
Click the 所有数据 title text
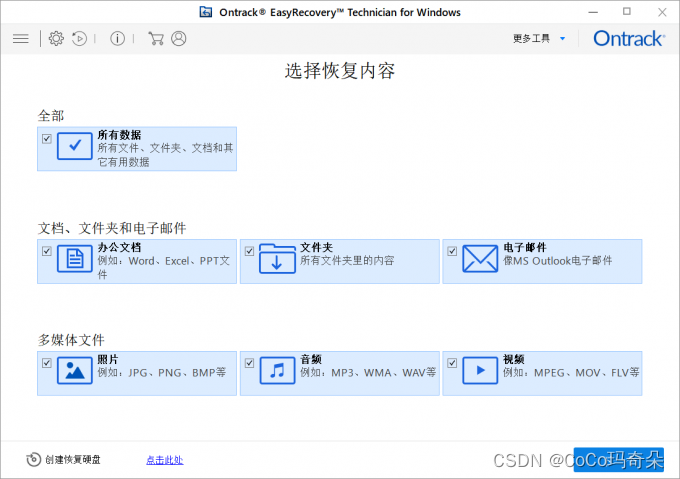[119, 135]
